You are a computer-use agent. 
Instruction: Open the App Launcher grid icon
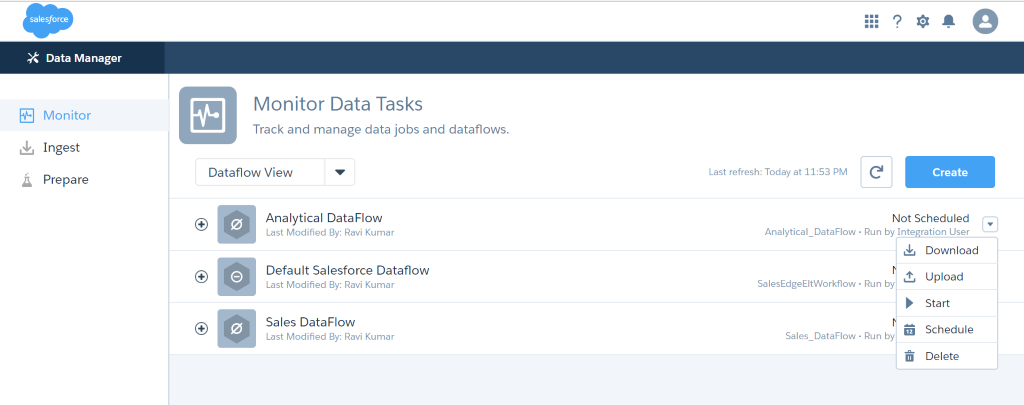pyautogui.click(x=871, y=22)
